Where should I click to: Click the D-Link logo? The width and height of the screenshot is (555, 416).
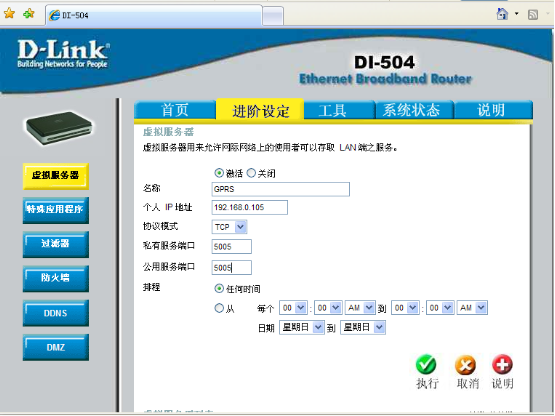pyautogui.click(x=63, y=53)
